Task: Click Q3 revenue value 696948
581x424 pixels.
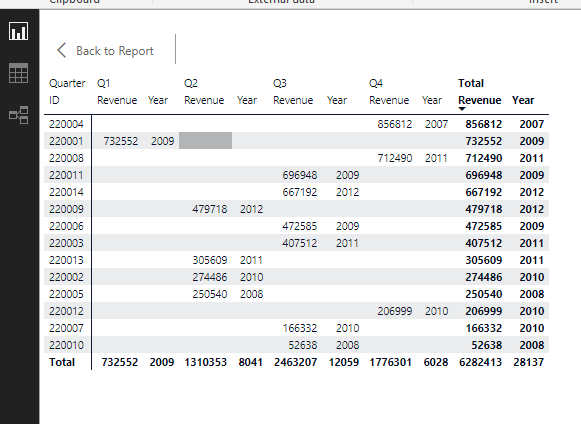Action: 300,175
